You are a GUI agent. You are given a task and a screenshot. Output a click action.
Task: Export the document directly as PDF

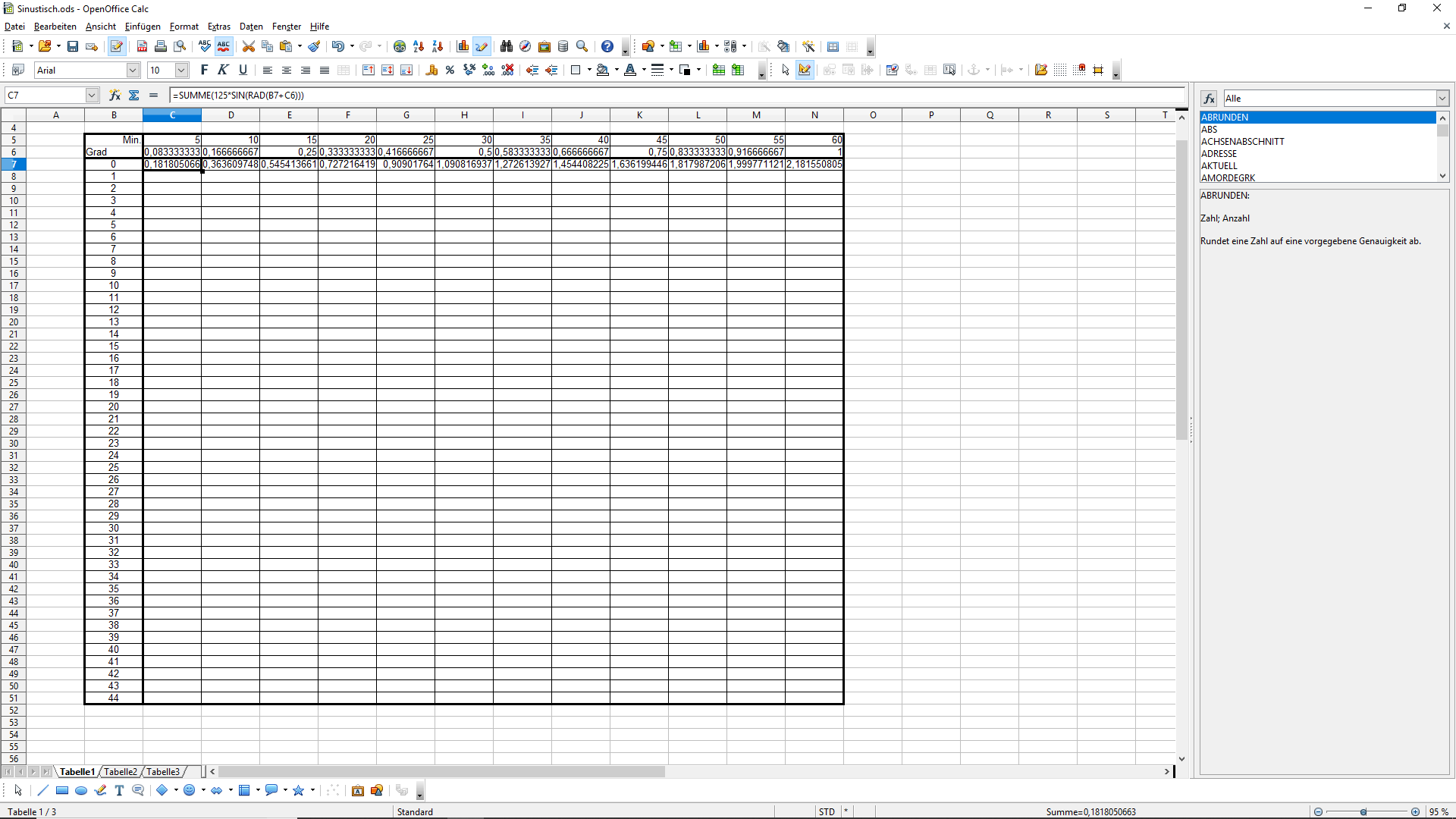(x=142, y=46)
